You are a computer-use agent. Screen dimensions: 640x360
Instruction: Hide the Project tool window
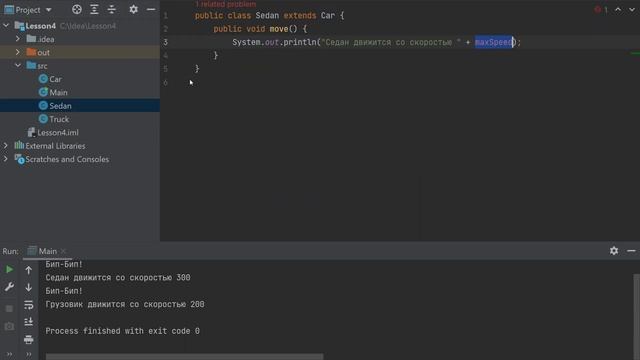coord(151,9)
